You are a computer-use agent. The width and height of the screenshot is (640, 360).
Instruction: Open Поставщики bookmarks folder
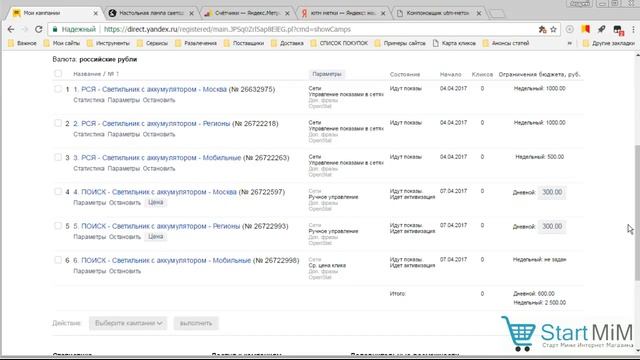click(x=244, y=43)
